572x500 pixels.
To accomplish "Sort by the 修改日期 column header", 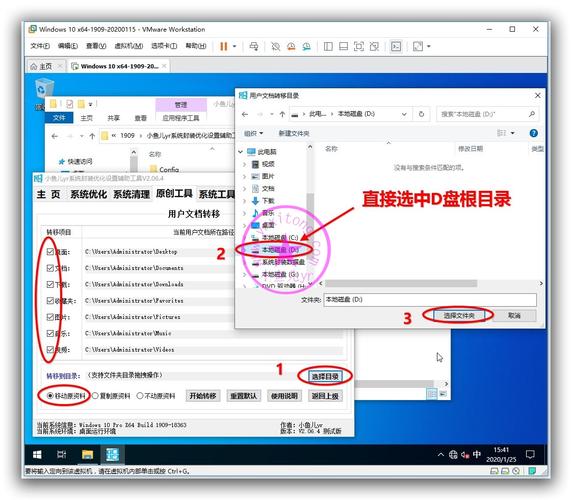I will coord(470,149).
